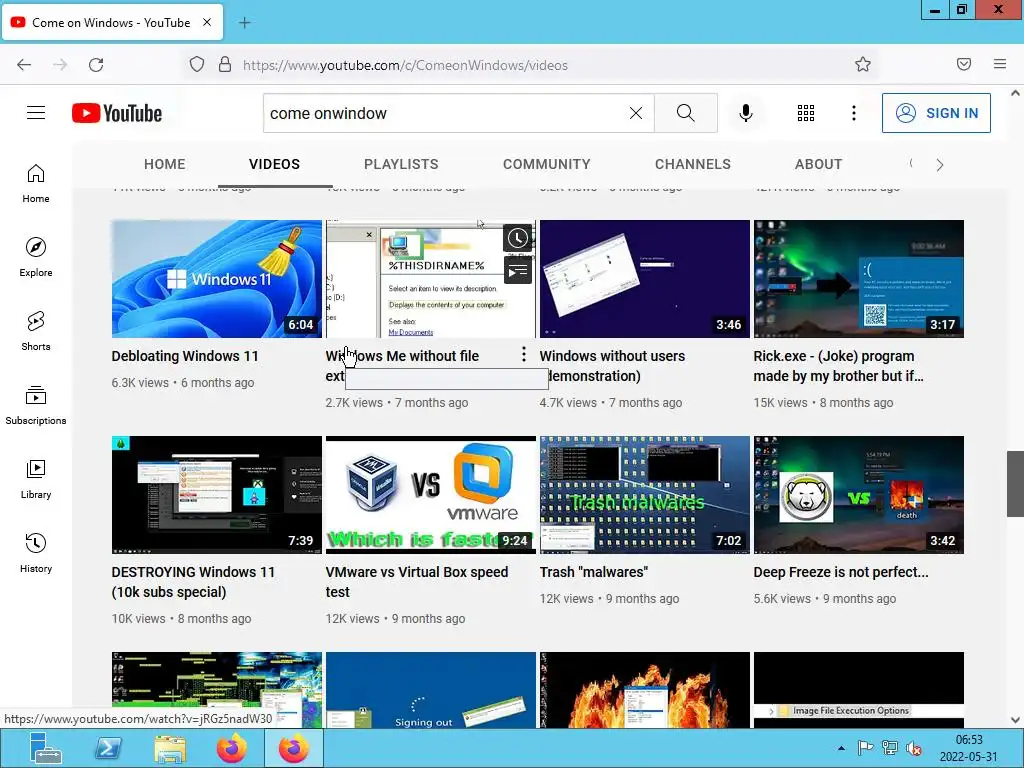Open the taskbar clock showing 06:53
Viewport: 1024px width, 768px height.
pyautogui.click(x=968, y=748)
